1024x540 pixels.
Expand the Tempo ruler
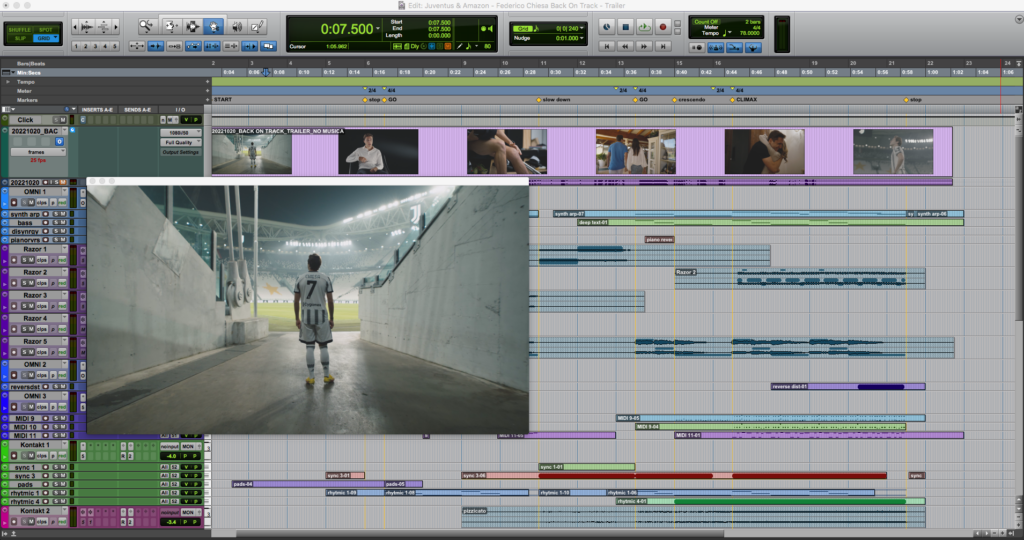[8, 82]
